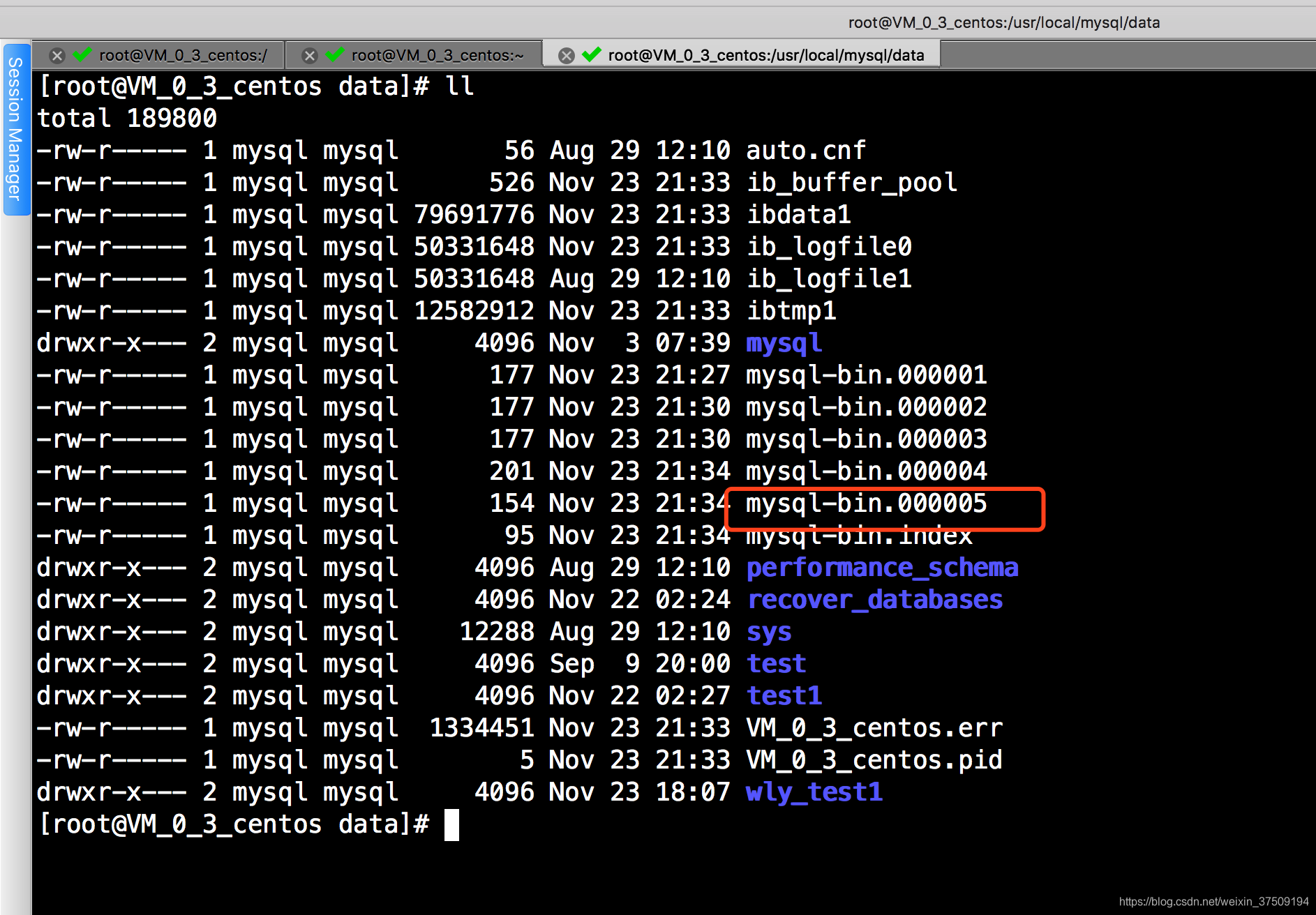Click green checkmark on root@VM_0_3_centos:~ tab
This screenshot has height=915, width=1316.
click(335, 54)
